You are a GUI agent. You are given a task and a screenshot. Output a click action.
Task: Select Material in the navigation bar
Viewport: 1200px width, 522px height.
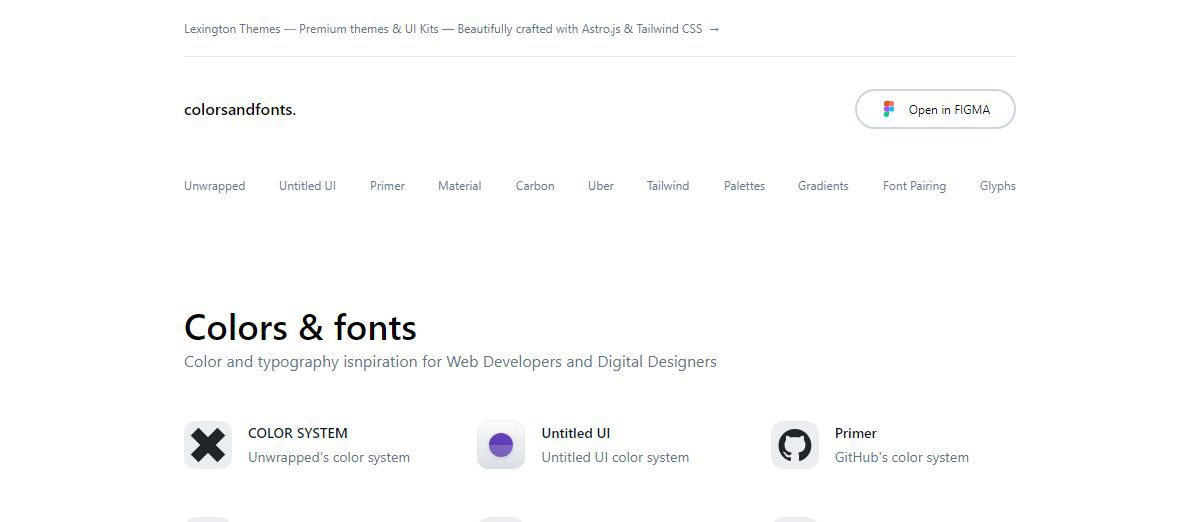click(x=460, y=186)
